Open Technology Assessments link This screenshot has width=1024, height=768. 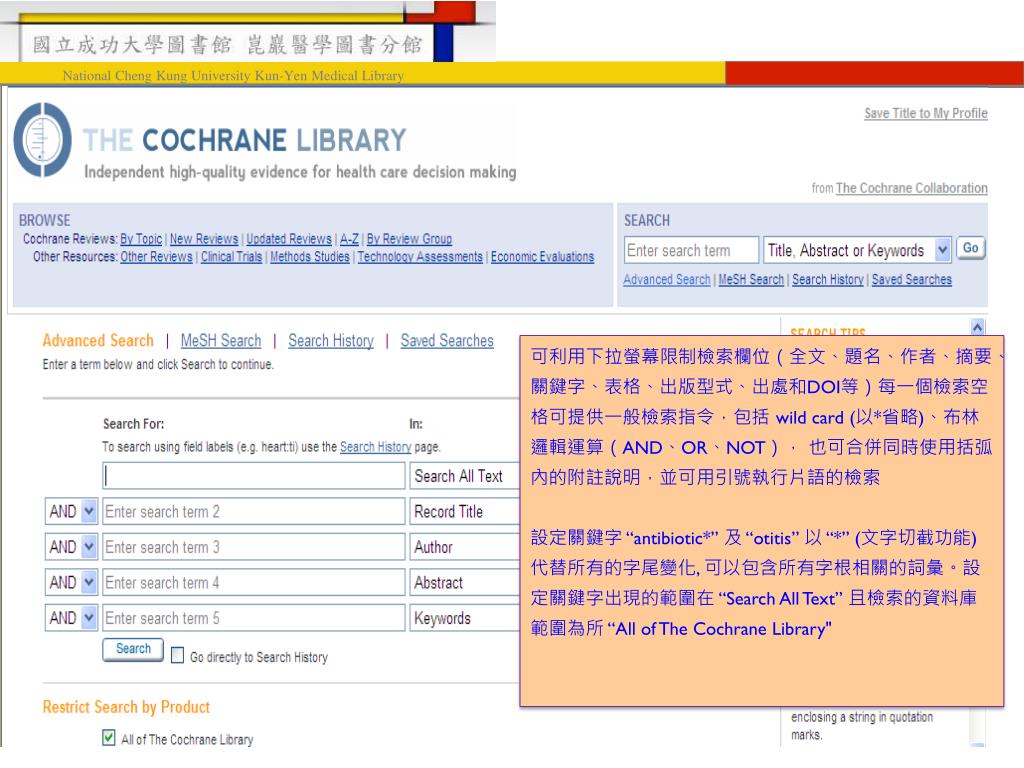click(x=420, y=257)
